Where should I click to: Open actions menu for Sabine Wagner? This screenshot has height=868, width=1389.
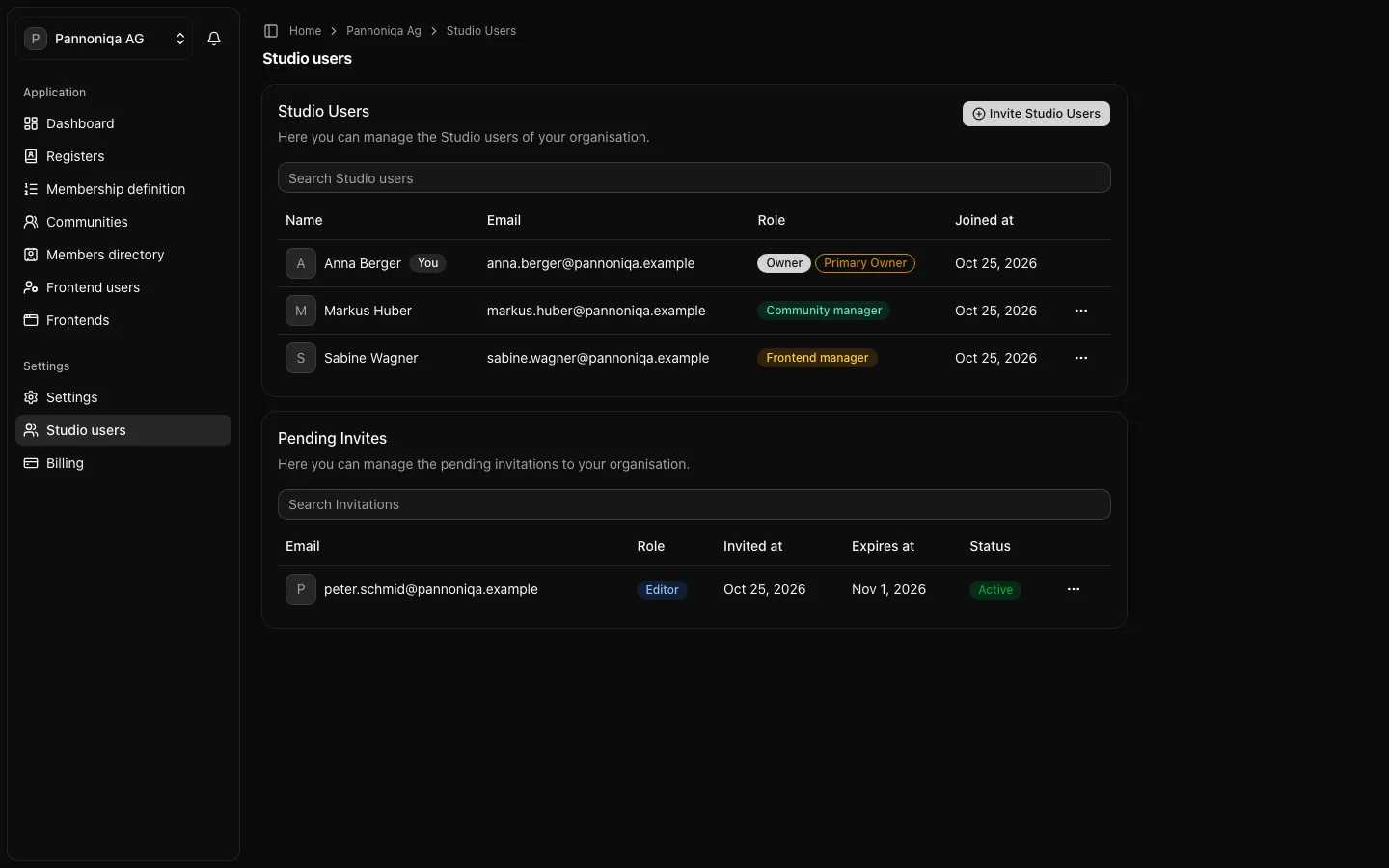pos(1081,358)
